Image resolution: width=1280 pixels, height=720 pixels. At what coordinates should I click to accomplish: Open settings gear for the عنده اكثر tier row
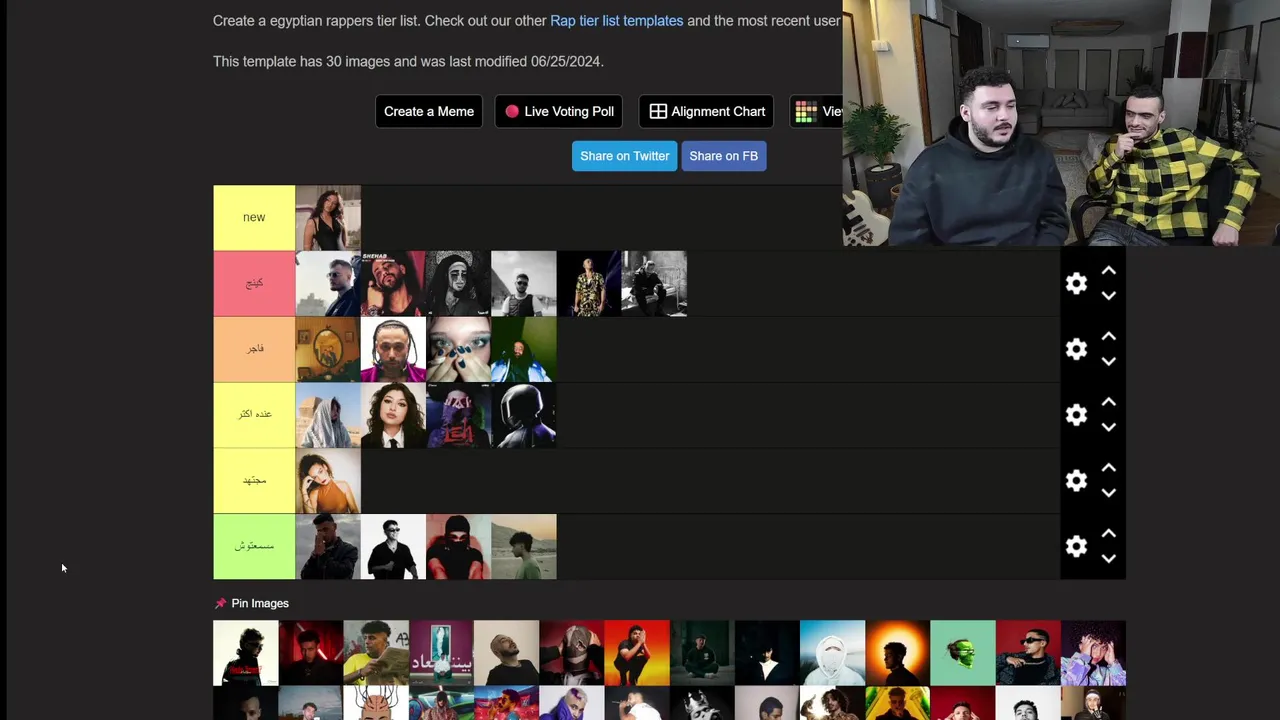(x=1076, y=415)
